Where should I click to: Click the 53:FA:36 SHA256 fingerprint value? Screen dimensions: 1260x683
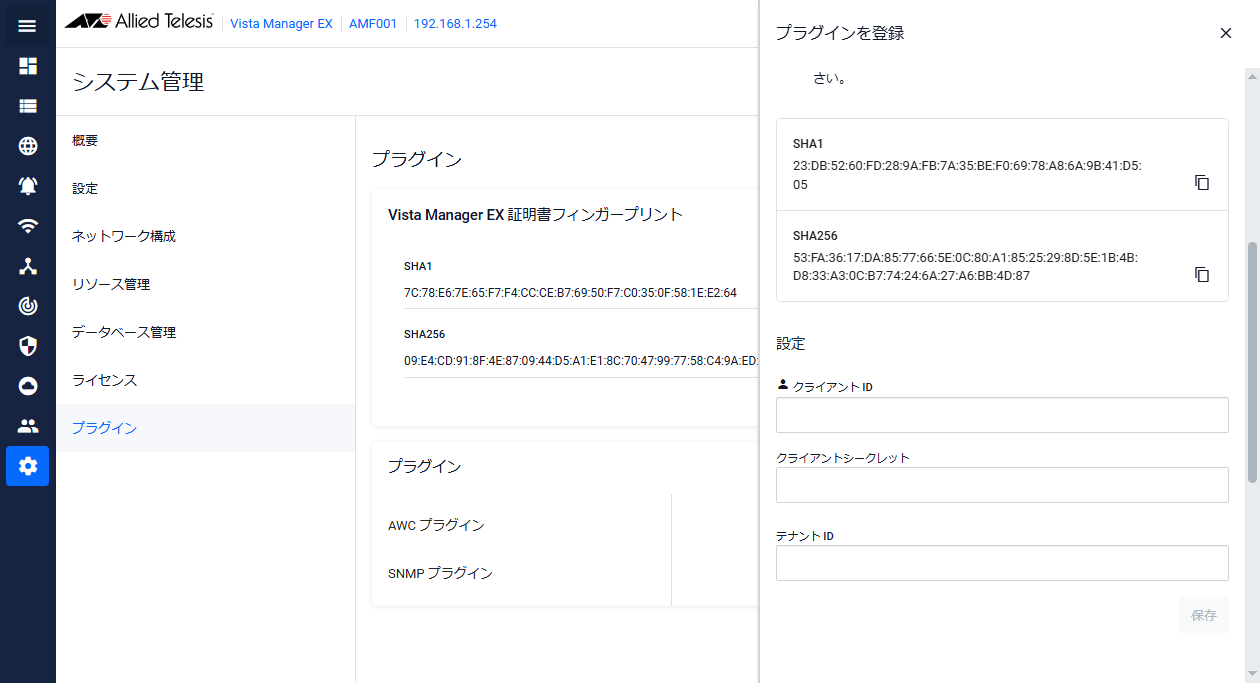point(965,266)
